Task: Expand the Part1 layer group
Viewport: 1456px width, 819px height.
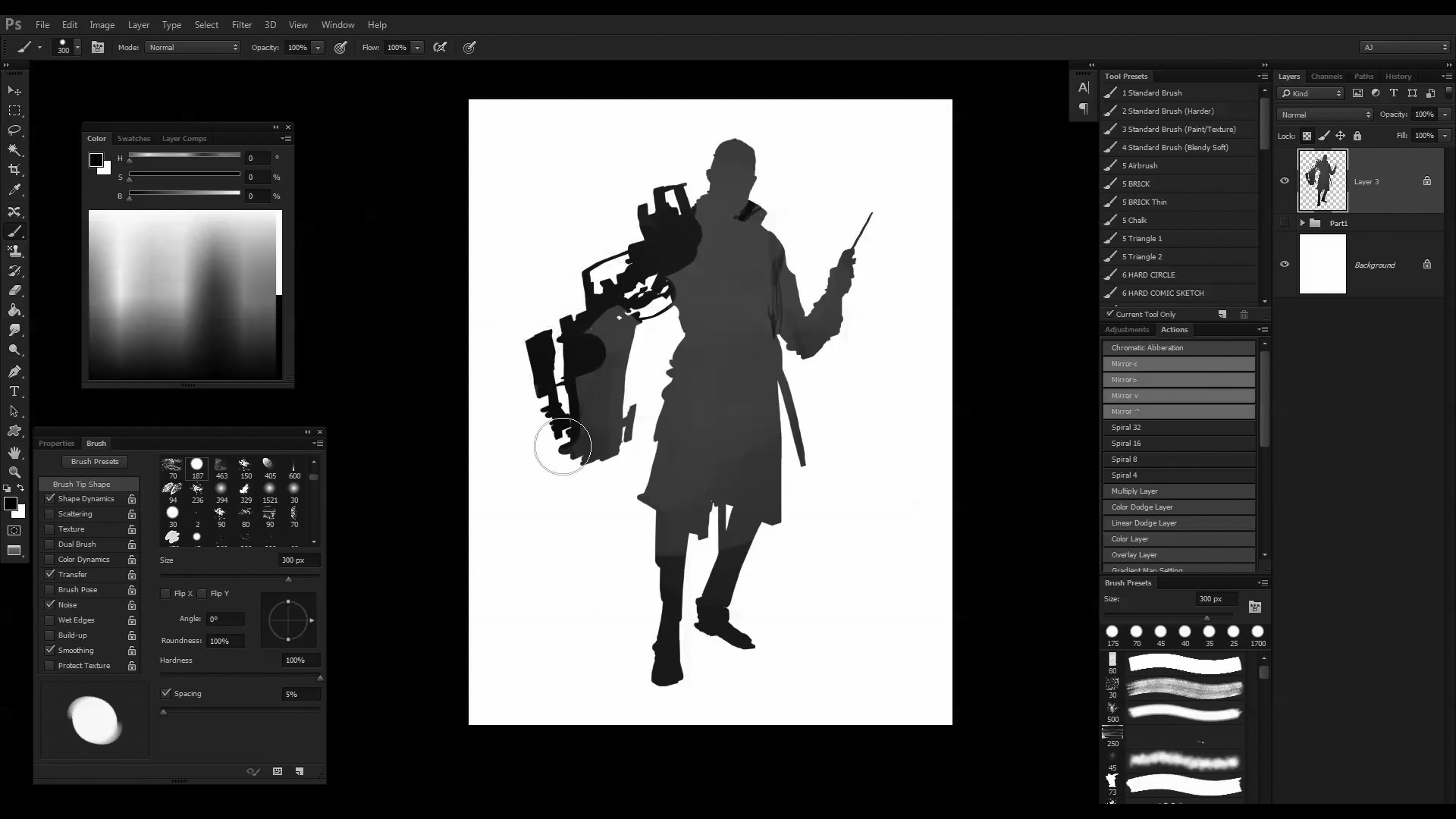Action: [x=1302, y=223]
